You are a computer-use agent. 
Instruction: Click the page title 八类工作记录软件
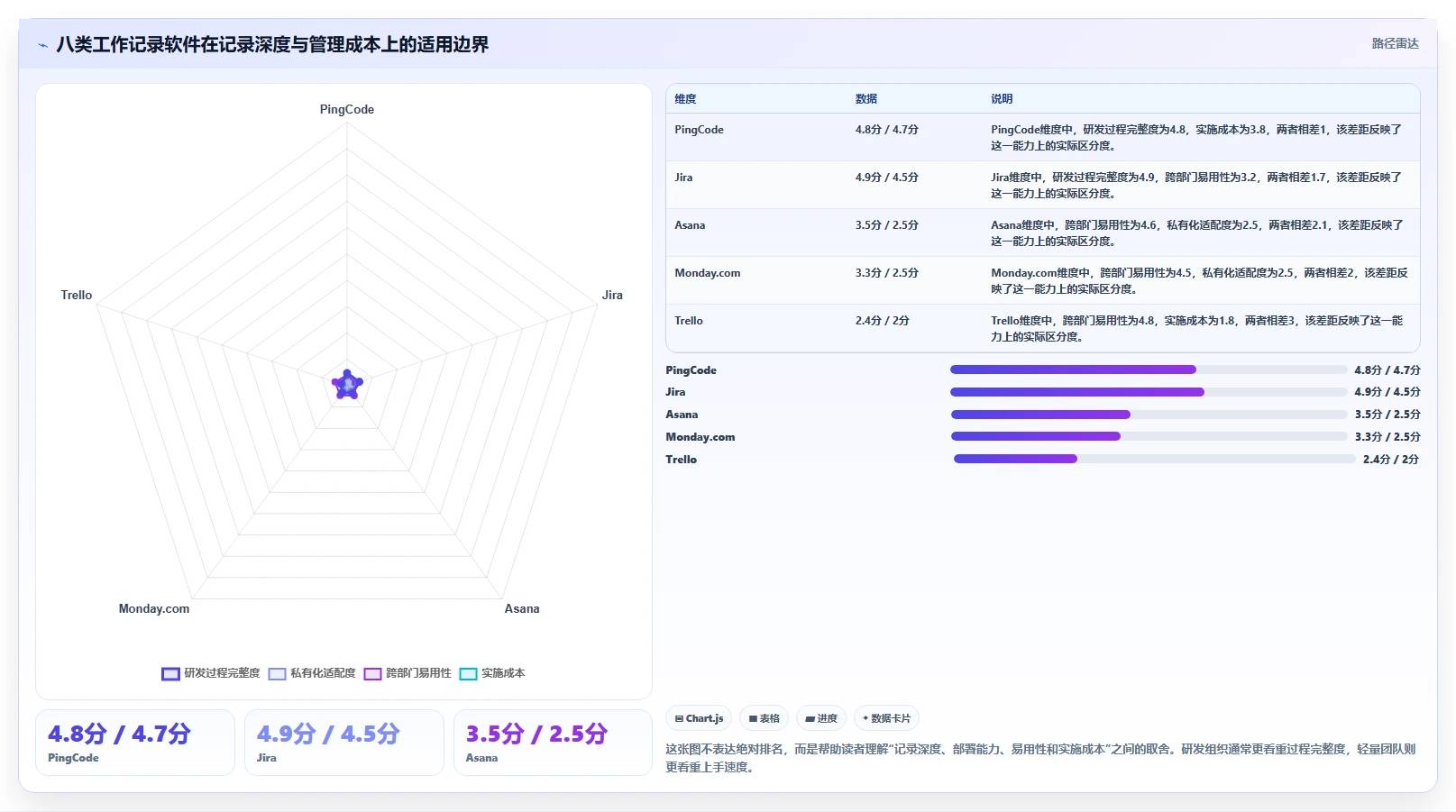(272, 44)
